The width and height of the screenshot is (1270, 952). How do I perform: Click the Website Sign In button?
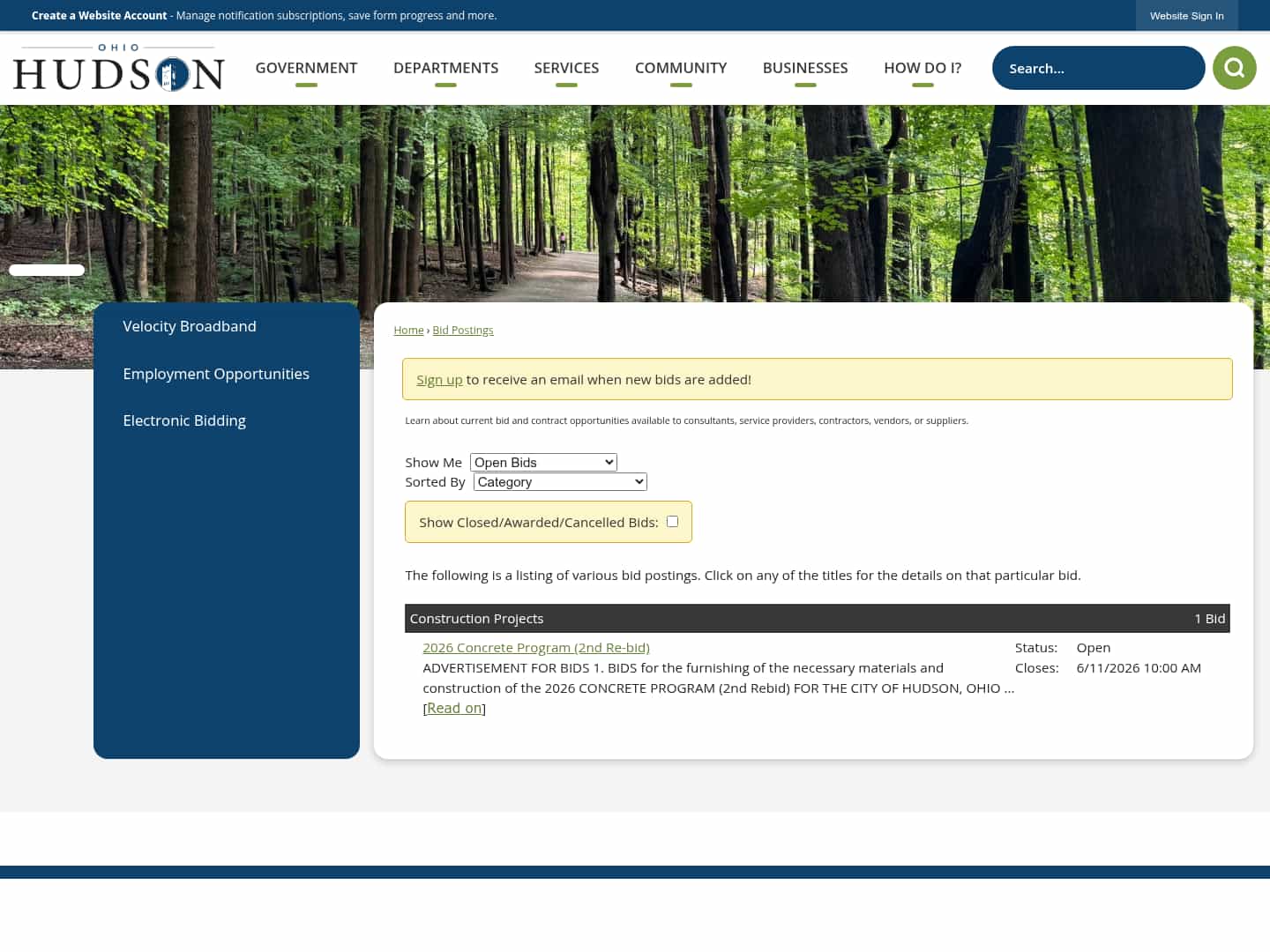(1186, 16)
